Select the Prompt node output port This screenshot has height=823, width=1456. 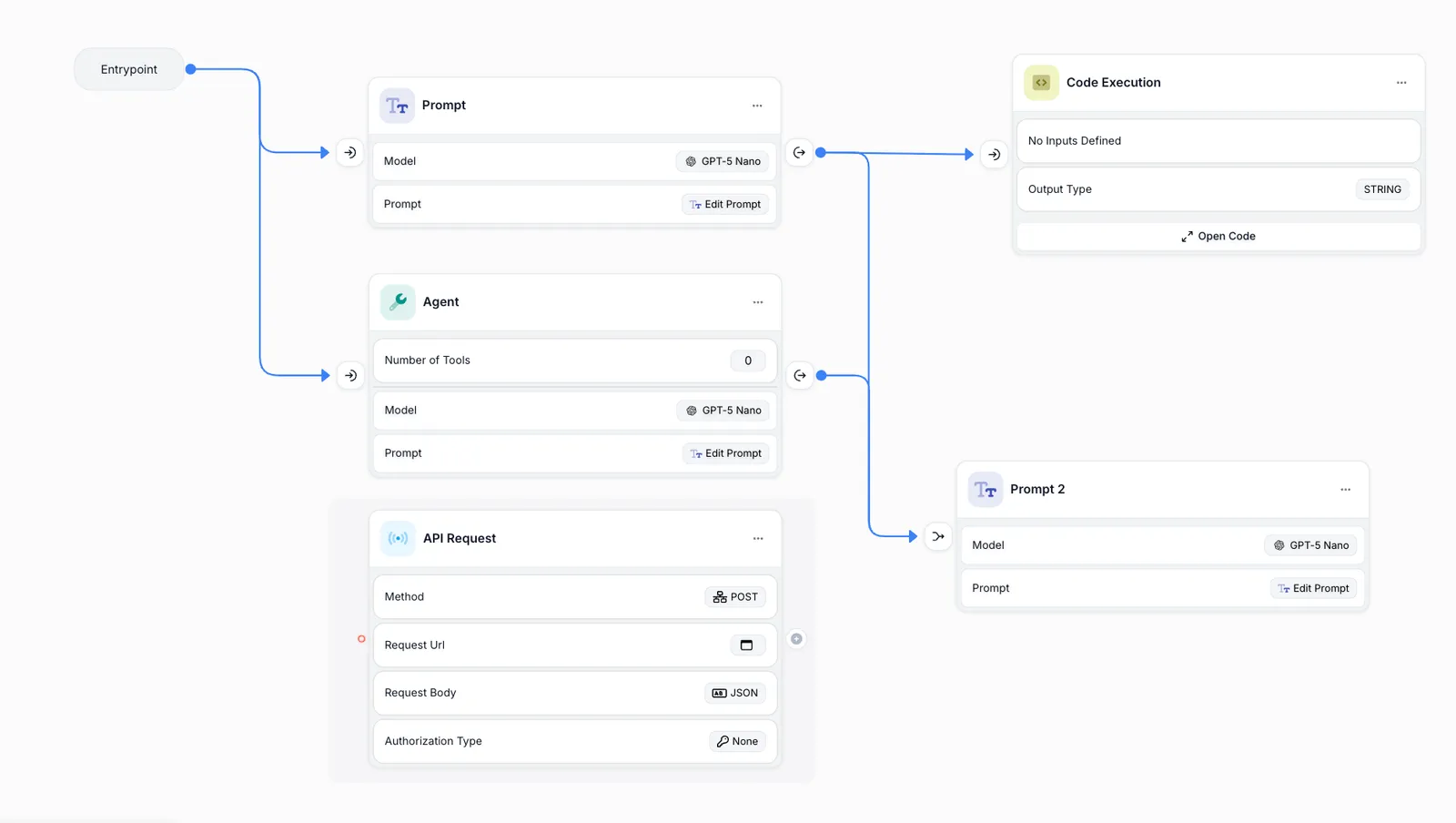[799, 152]
